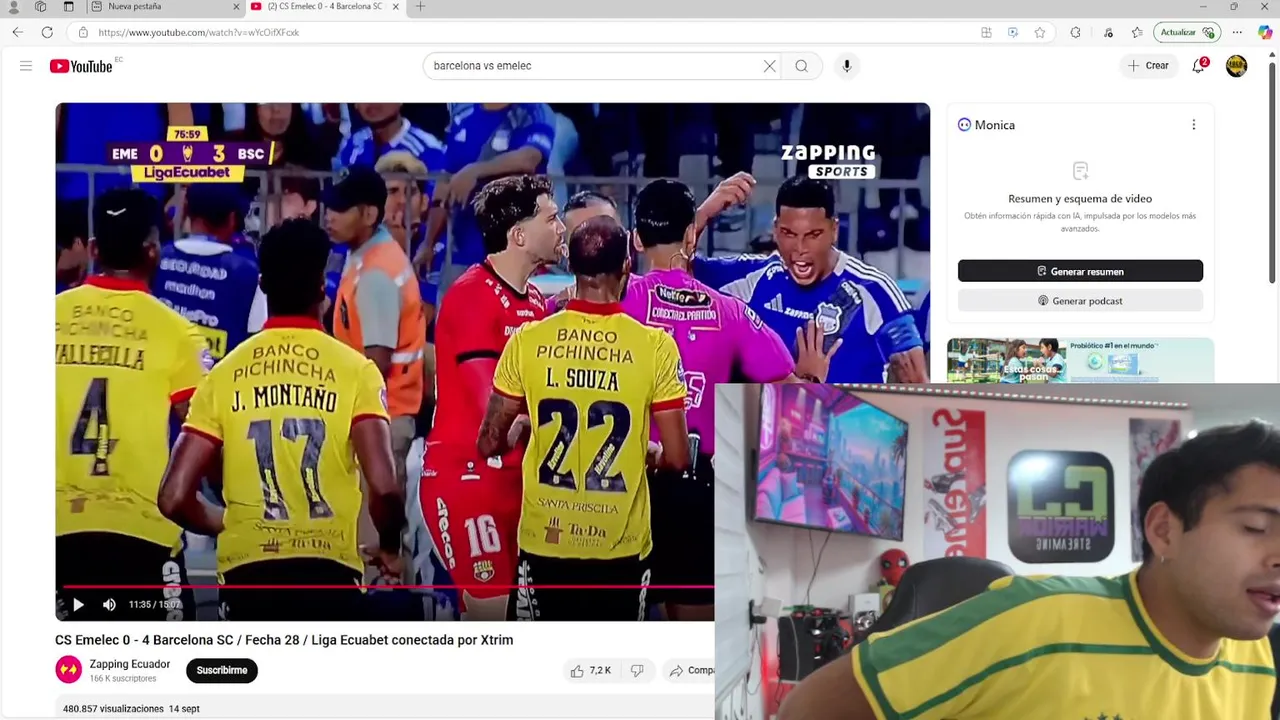1280x720 pixels.
Task: Open browser settings three-dot menu
Action: (1237, 32)
